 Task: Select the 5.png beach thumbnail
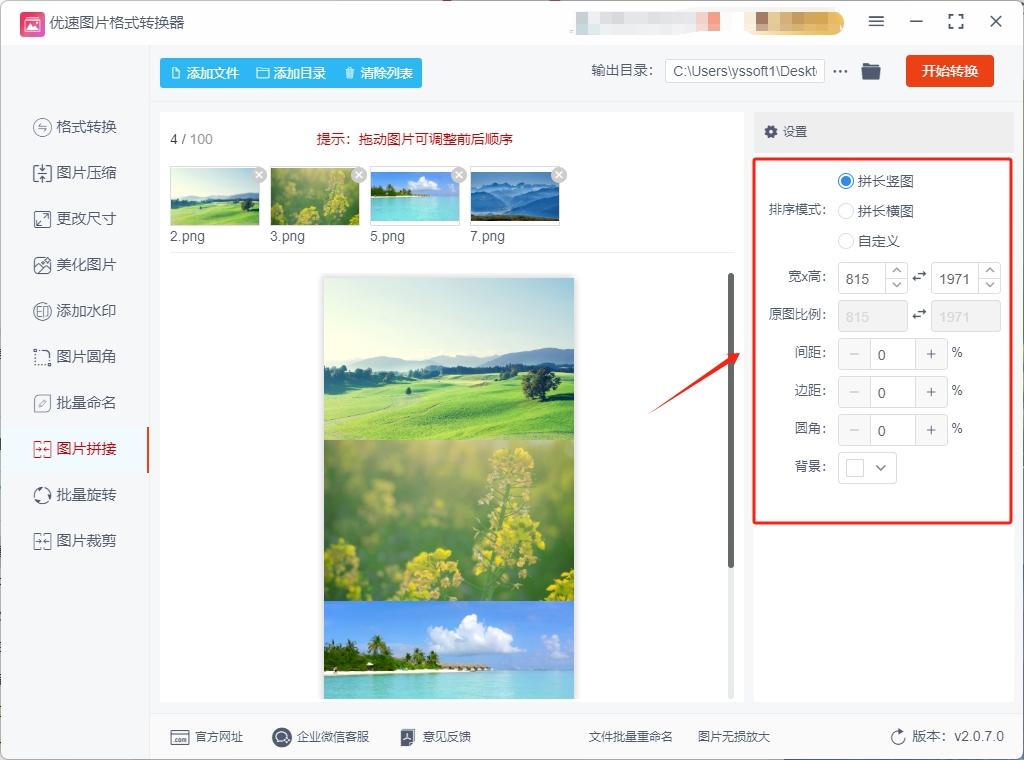(415, 196)
